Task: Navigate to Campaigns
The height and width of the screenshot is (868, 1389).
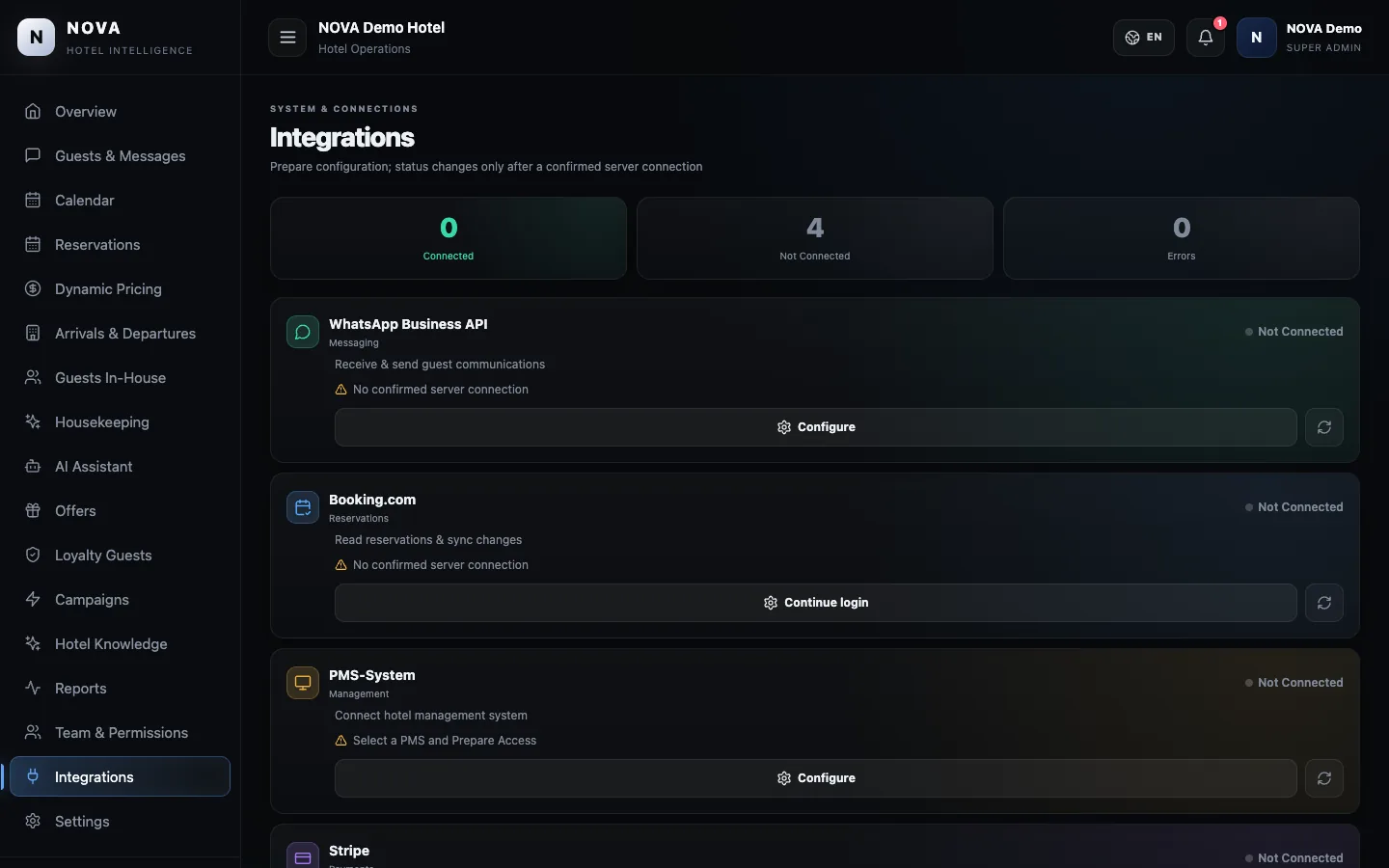Action: (120, 600)
